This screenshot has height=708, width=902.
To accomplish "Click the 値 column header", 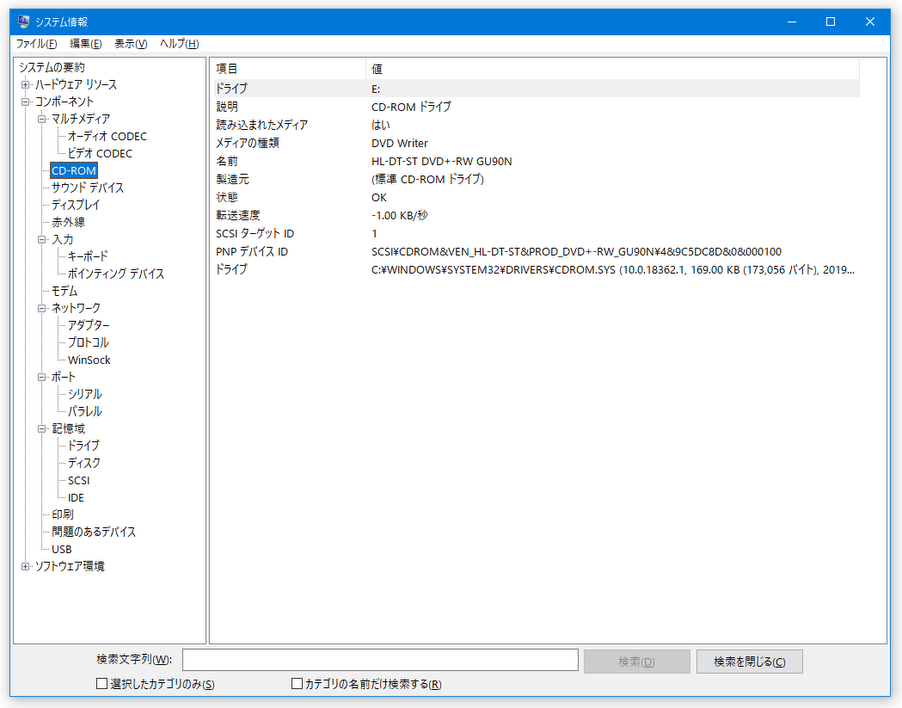I will pyautogui.click(x=612, y=69).
